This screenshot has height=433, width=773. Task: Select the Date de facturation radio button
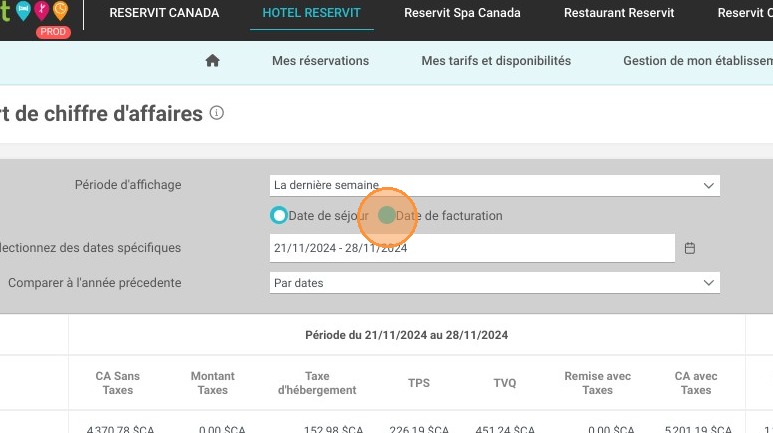[386, 216]
